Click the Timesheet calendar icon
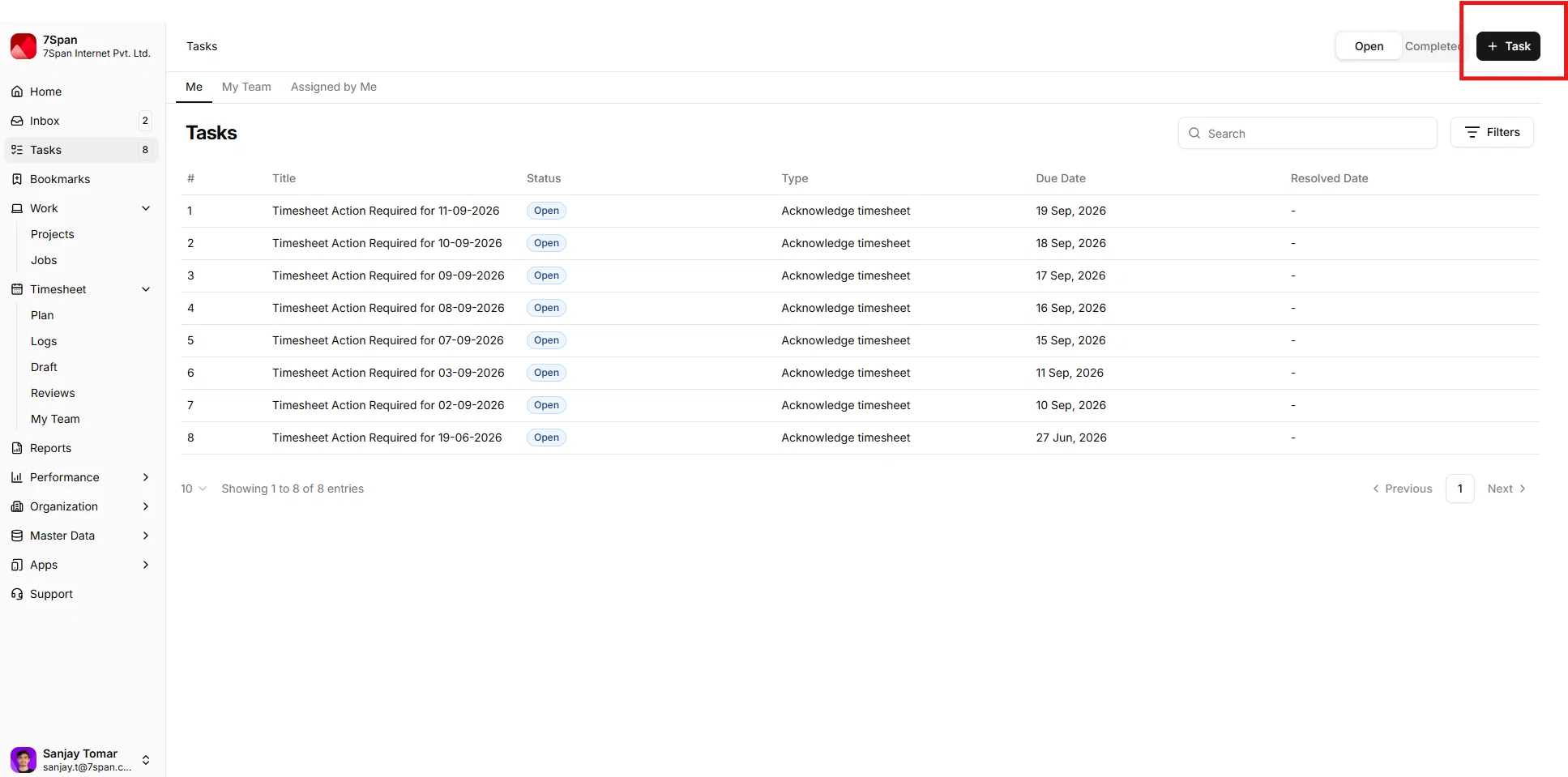This screenshot has width=1568, height=777. (x=17, y=289)
